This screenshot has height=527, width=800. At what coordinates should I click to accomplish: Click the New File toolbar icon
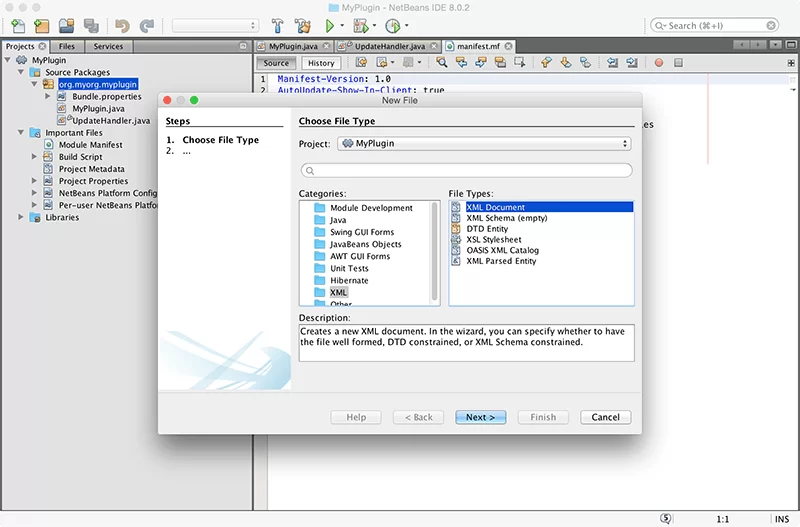click(x=18, y=26)
